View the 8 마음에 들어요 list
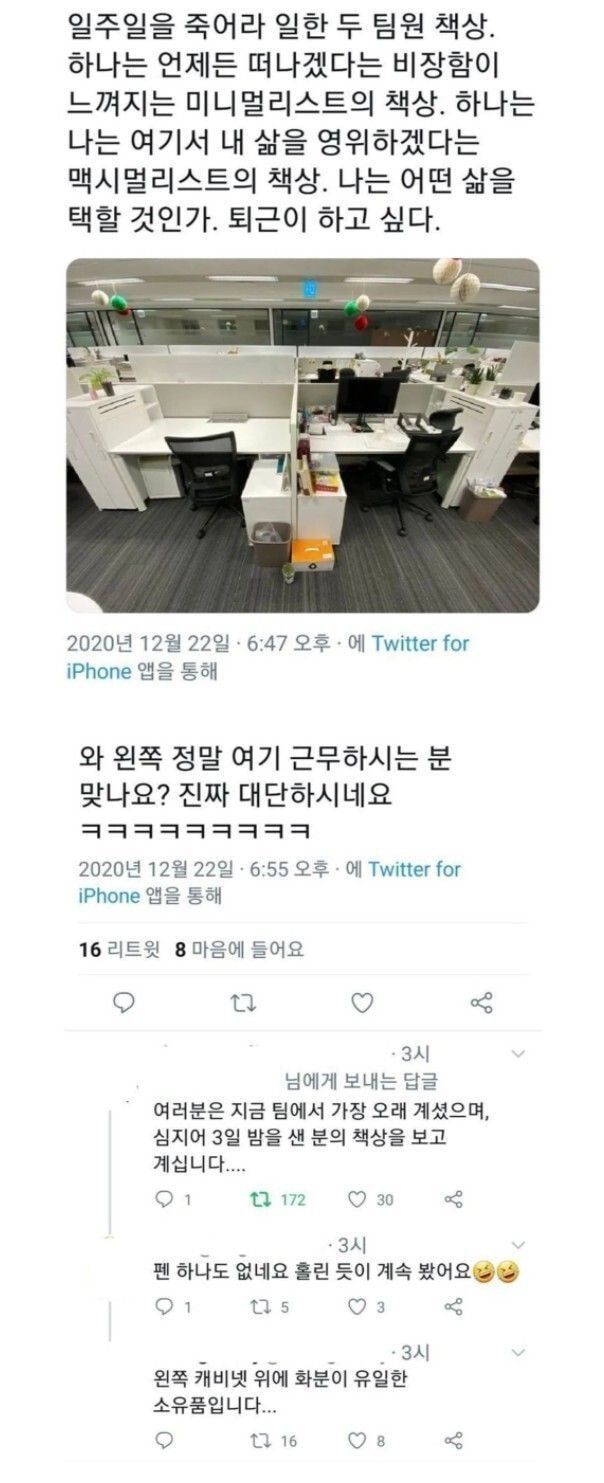This screenshot has height=1483, width=604. click(x=239, y=950)
